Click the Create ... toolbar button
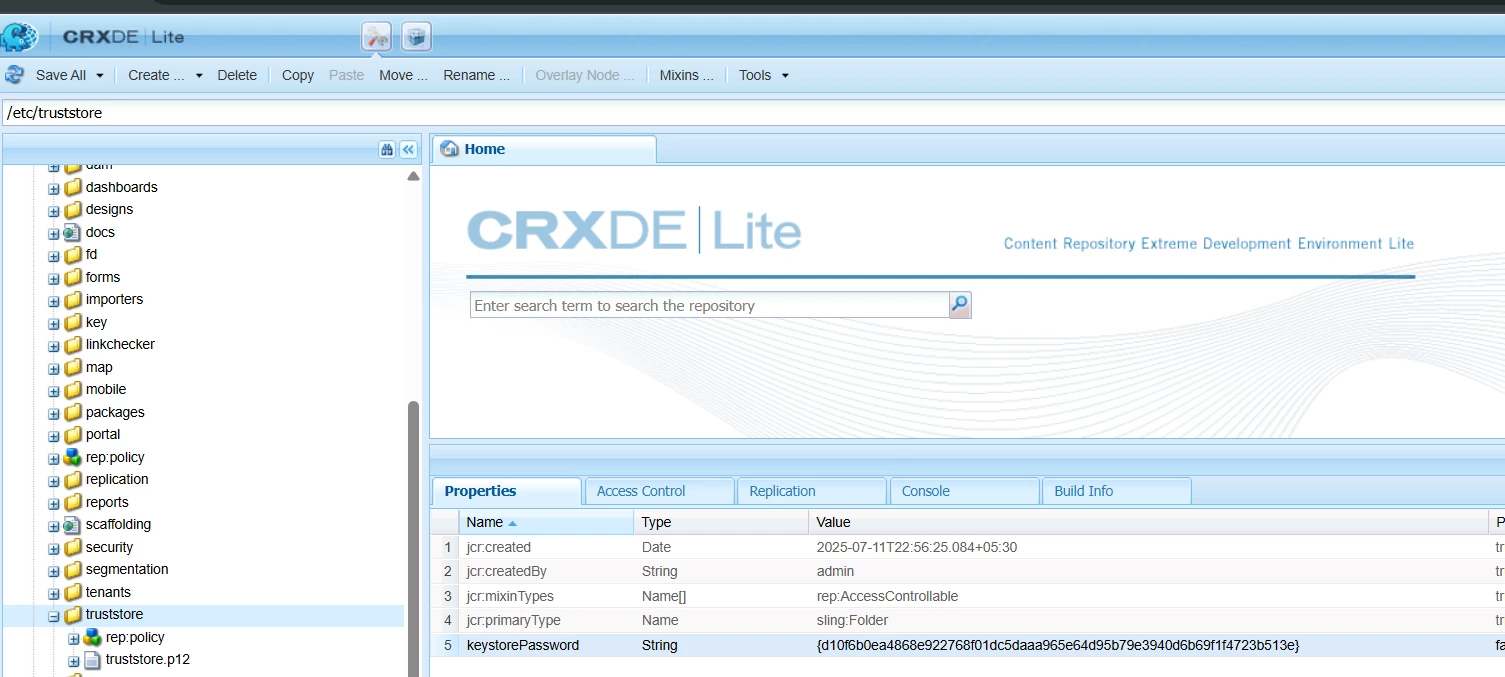Viewport: 1505px width, 677px height. pos(156,75)
